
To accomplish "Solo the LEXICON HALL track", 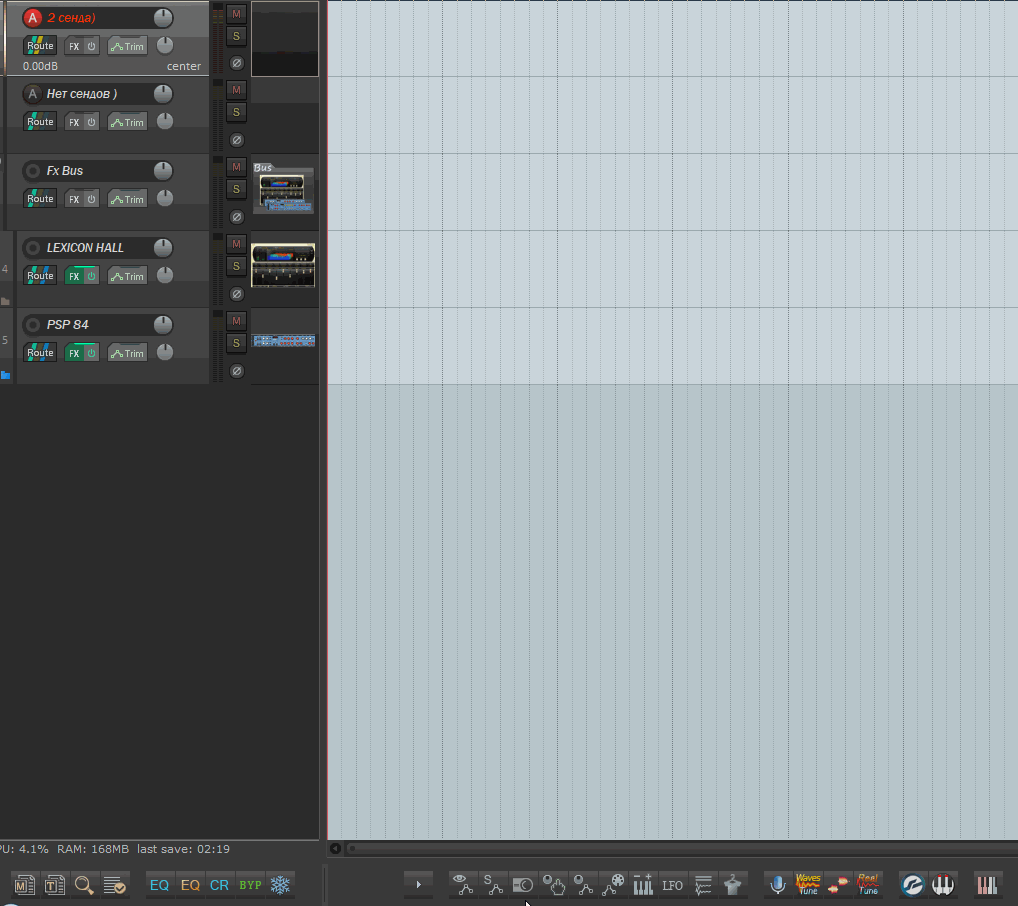I will pos(236,266).
